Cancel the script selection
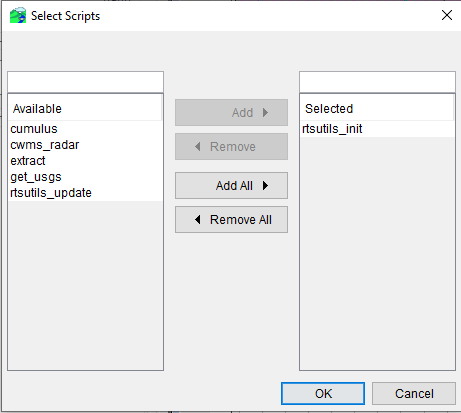This screenshot has height=413, width=461. pos(414,394)
